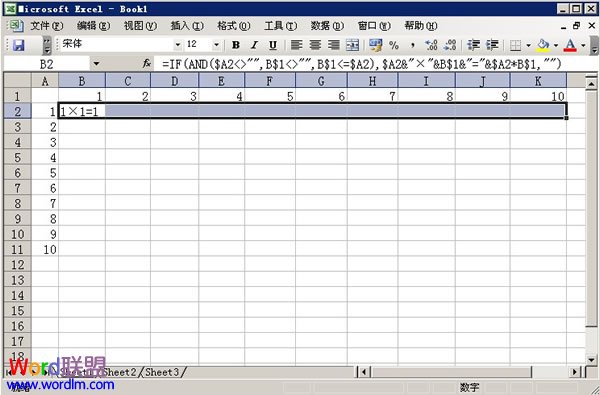
Task: Apply Currency style format
Action: coord(376,45)
